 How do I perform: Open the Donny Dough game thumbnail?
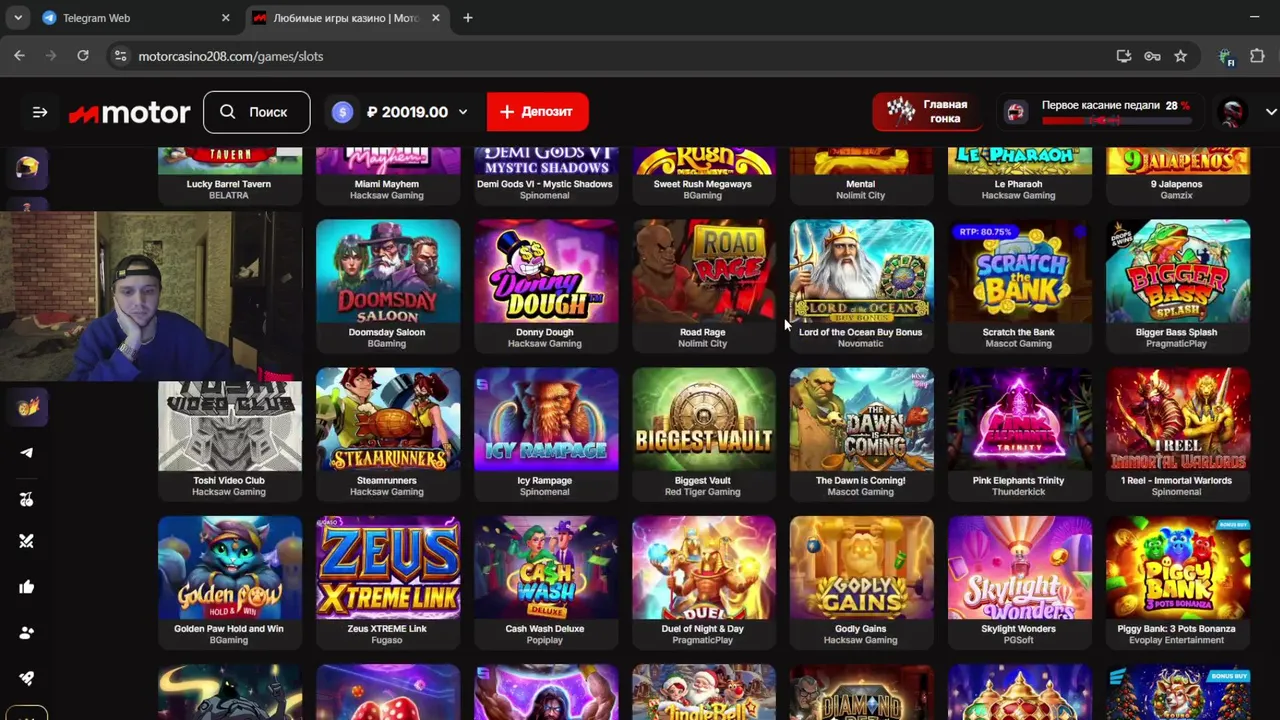click(546, 272)
